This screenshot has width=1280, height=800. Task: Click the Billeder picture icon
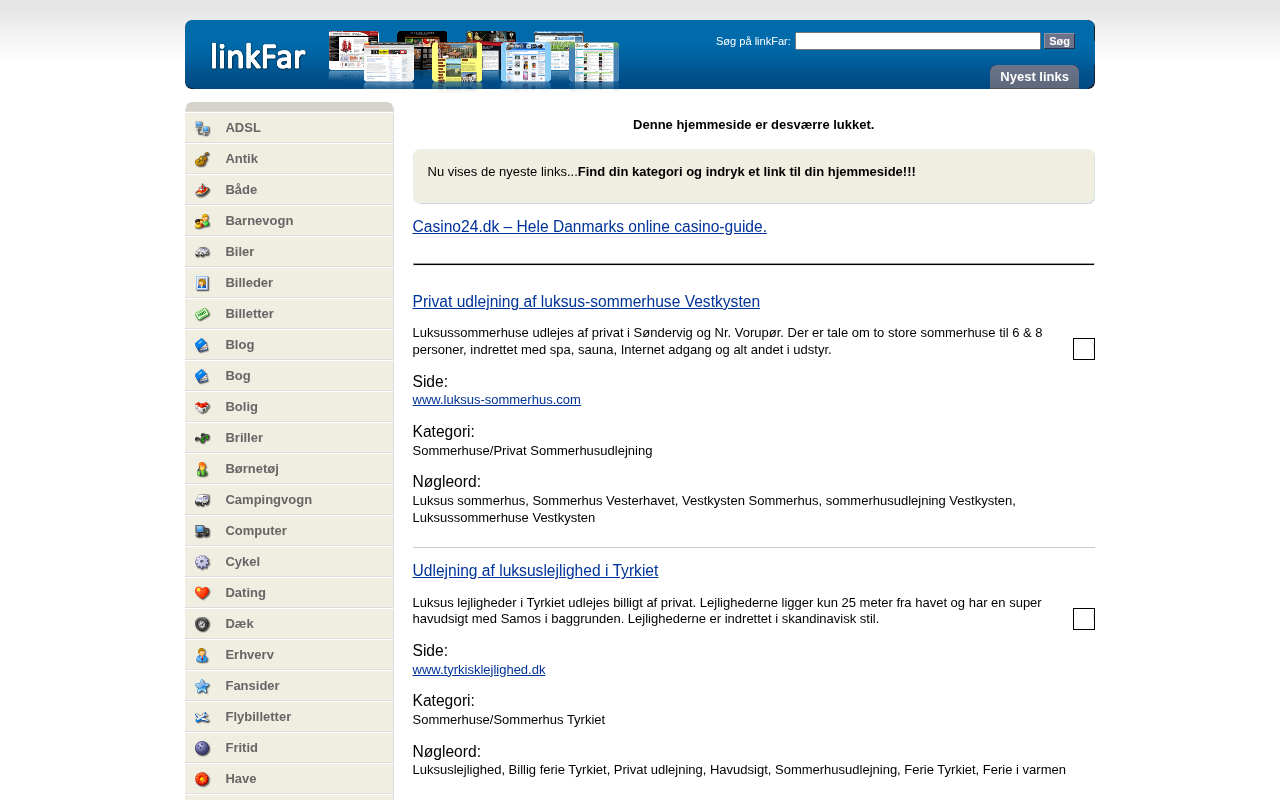203,283
